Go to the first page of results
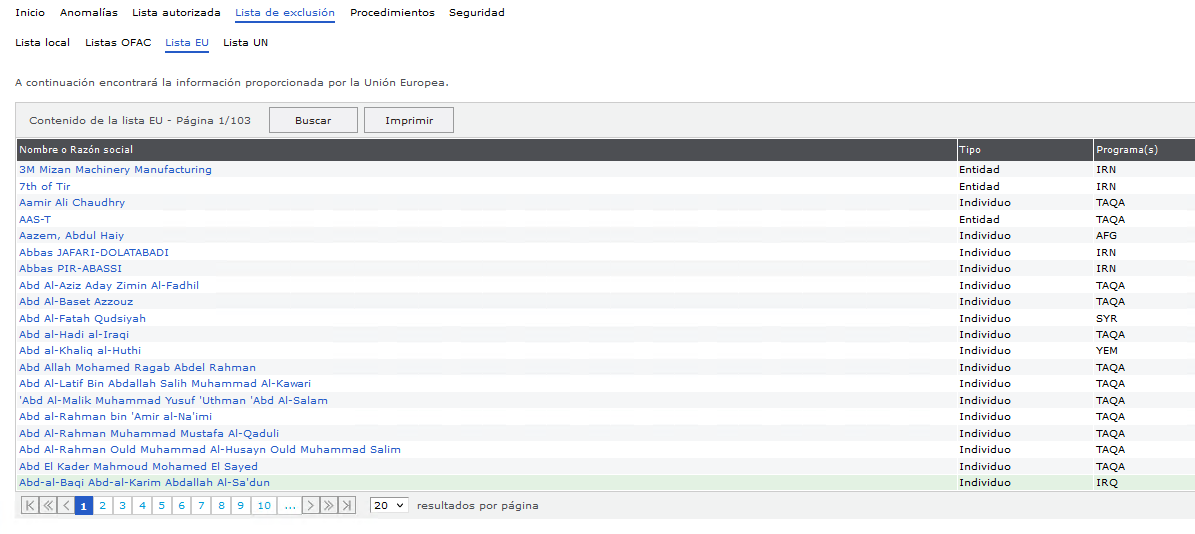The image size is (1195, 534). coord(29,506)
